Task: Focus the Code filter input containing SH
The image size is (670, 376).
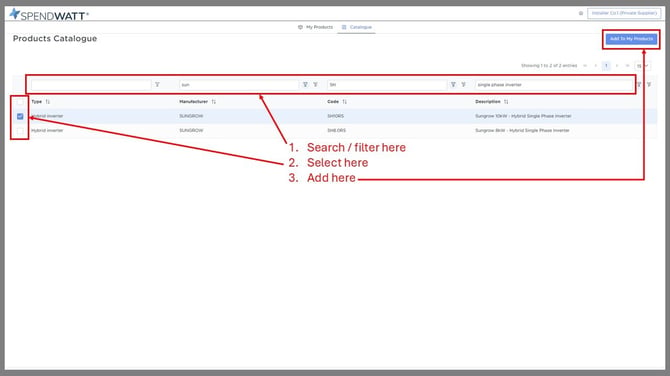Action: coord(387,85)
